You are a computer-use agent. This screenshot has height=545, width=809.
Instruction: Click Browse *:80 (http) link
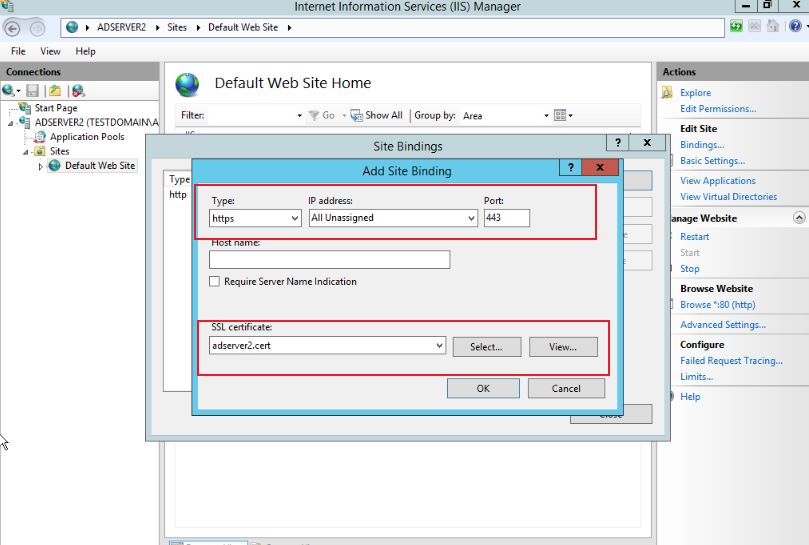[717, 305]
